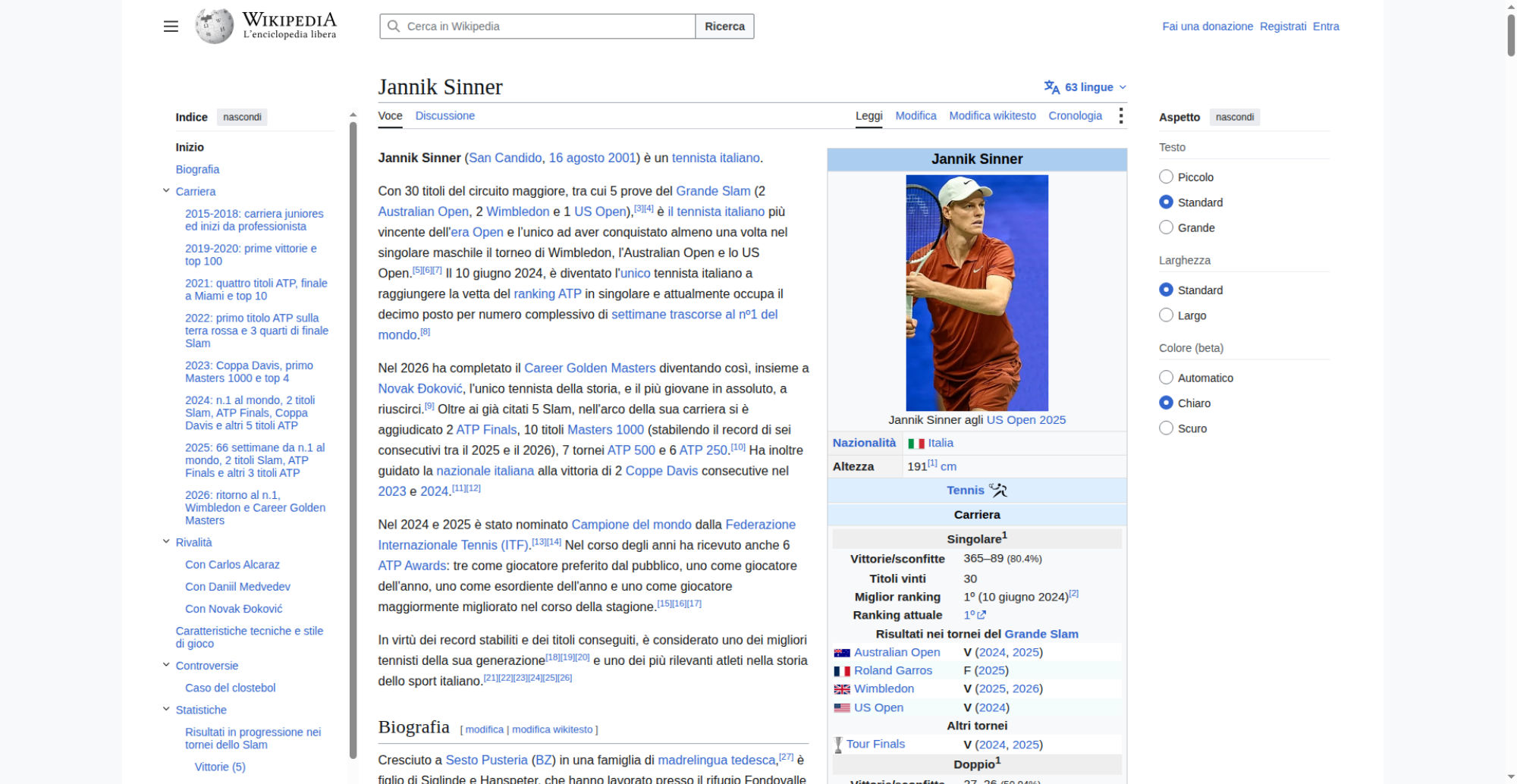Click the UK flag next to Wimbledon

tap(842, 689)
